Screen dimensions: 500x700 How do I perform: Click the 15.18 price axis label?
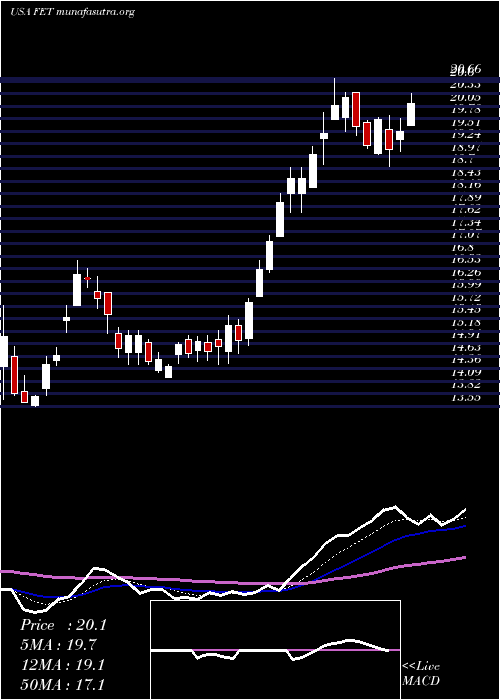[x=466, y=322]
